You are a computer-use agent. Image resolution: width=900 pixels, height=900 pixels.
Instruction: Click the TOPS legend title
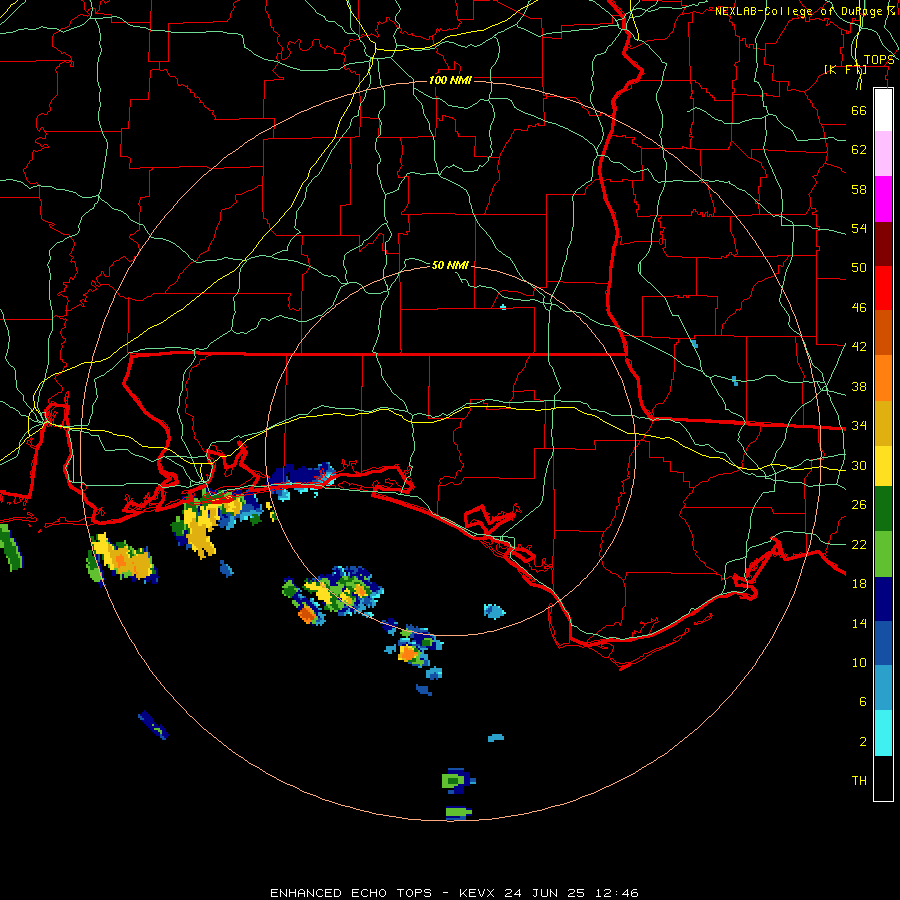pyautogui.click(x=879, y=60)
